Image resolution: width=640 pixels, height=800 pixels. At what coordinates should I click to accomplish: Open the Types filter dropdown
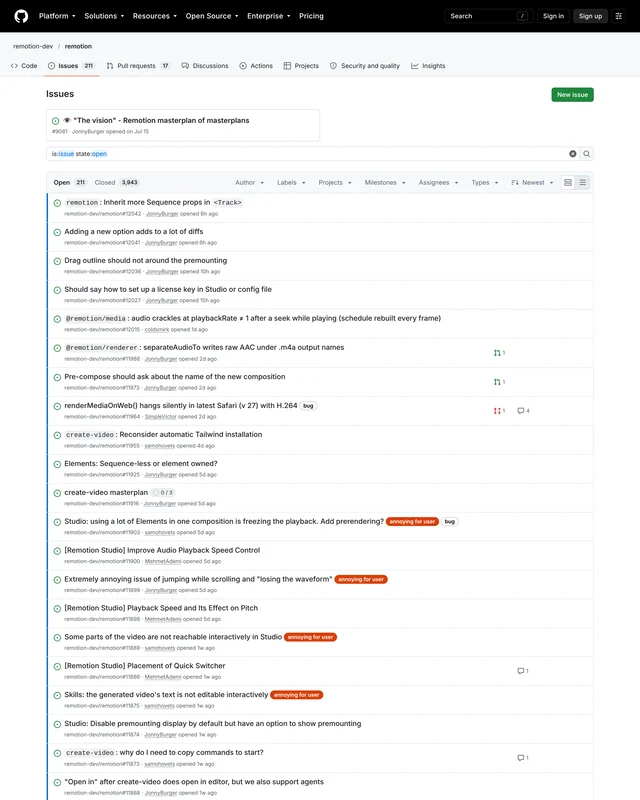(484, 183)
